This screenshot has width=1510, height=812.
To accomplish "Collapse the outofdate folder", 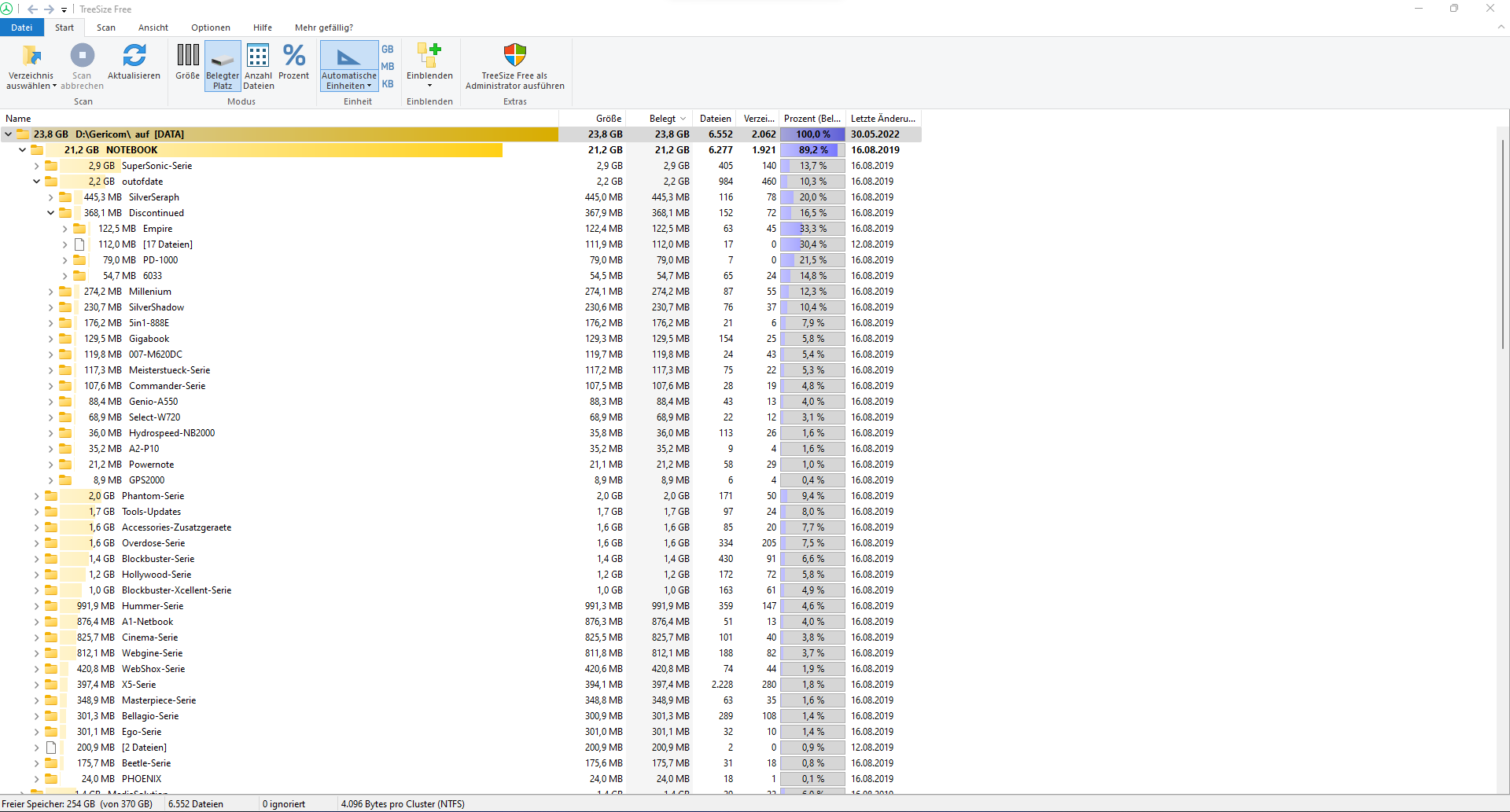I will pos(36,182).
